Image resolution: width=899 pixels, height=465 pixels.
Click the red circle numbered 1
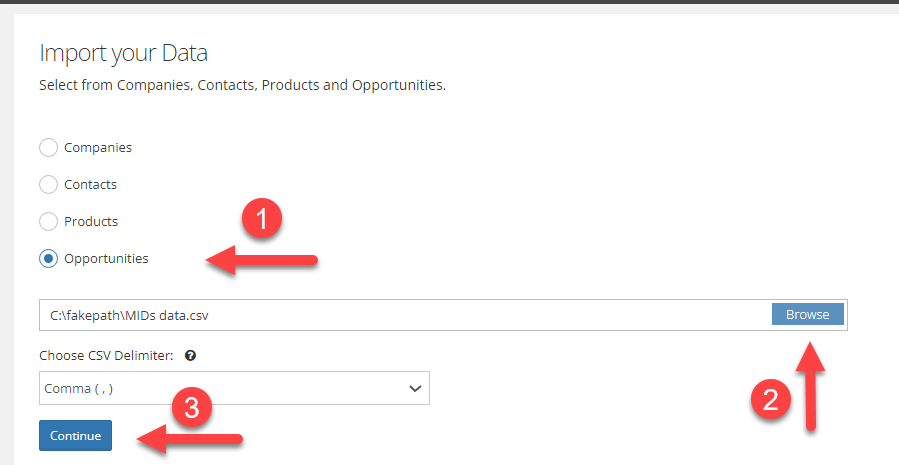(x=261, y=220)
